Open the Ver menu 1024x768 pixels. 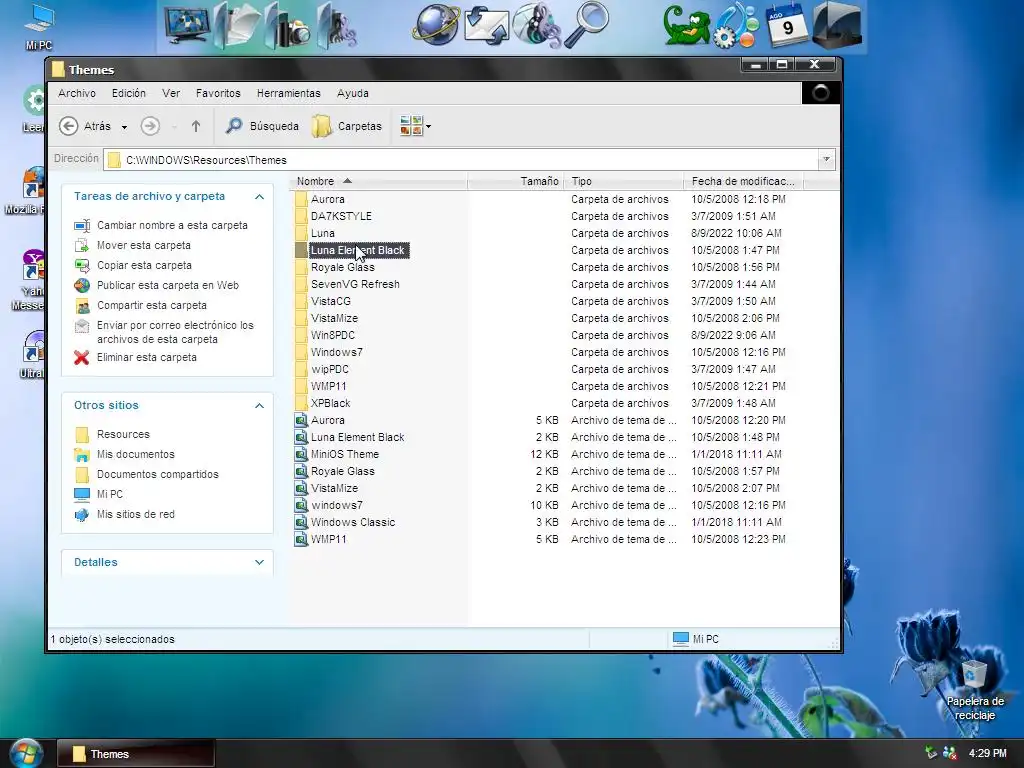click(171, 93)
